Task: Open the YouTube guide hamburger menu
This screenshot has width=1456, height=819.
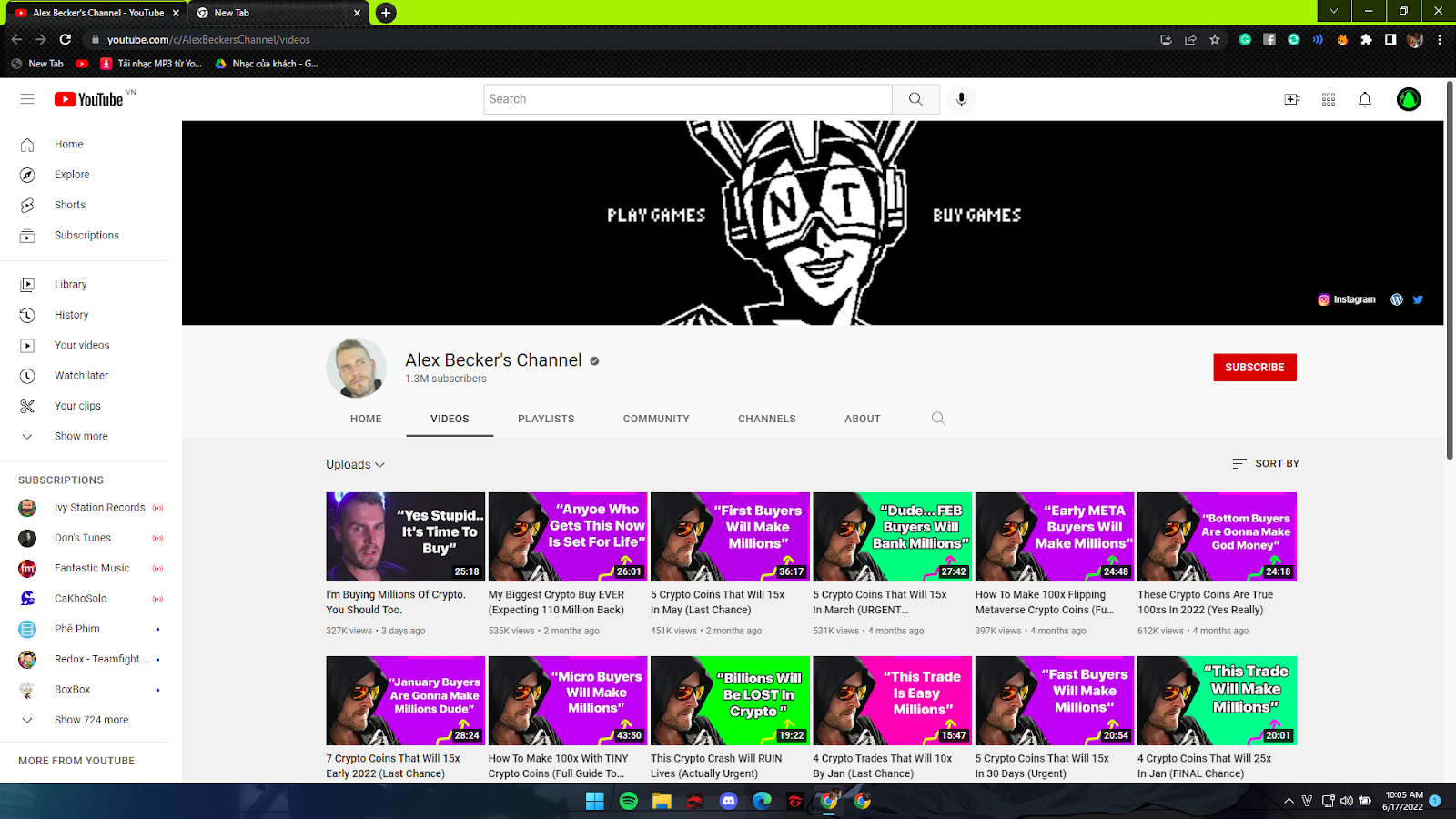Action: pos(27,99)
